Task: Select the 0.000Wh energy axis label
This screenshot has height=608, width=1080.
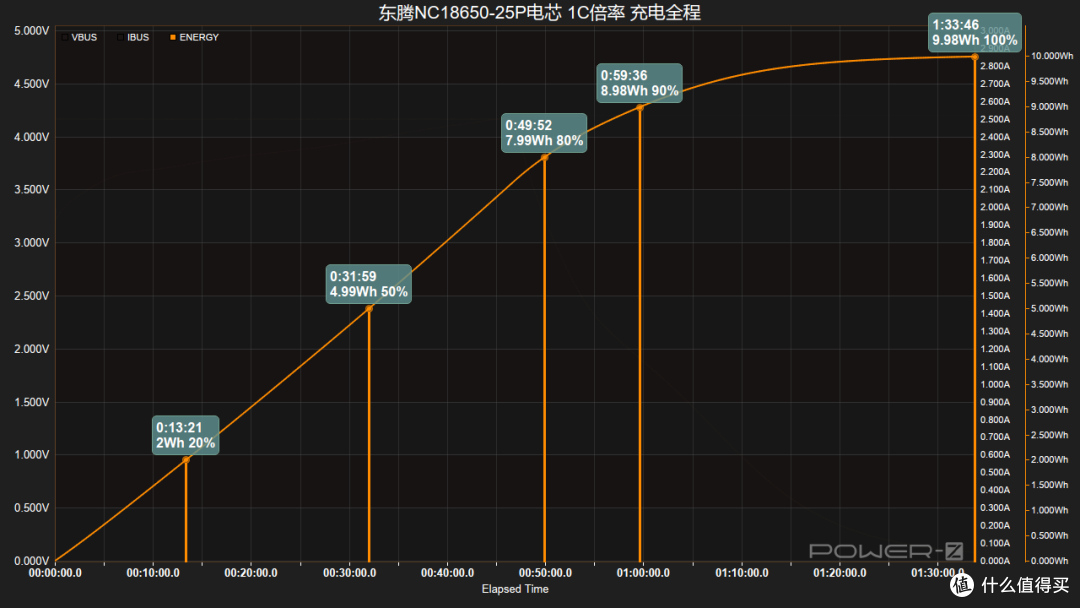Action: click(1050, 561)
